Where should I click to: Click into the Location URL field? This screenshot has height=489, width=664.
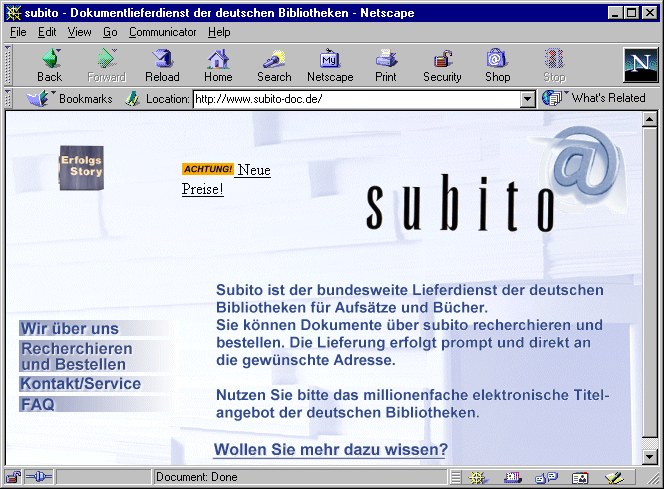tap(357, 99)
